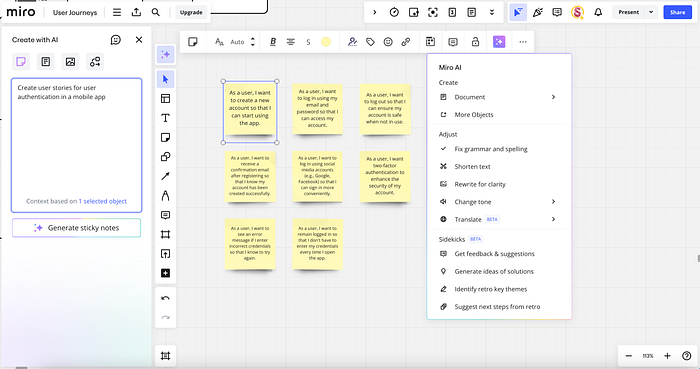700x369 pixels.
Task: Click the Upgrade button
Action: point(191,12)
